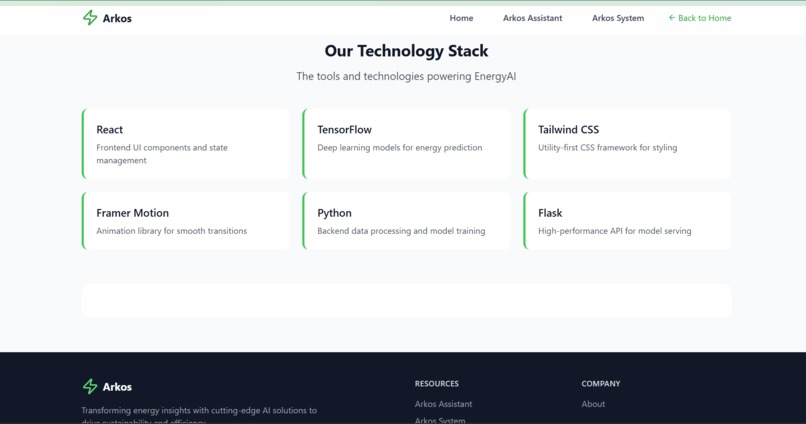
Task: Click 'The tools and technologies powering EnergyAI' subtitle
Action: tap(406, 77)
